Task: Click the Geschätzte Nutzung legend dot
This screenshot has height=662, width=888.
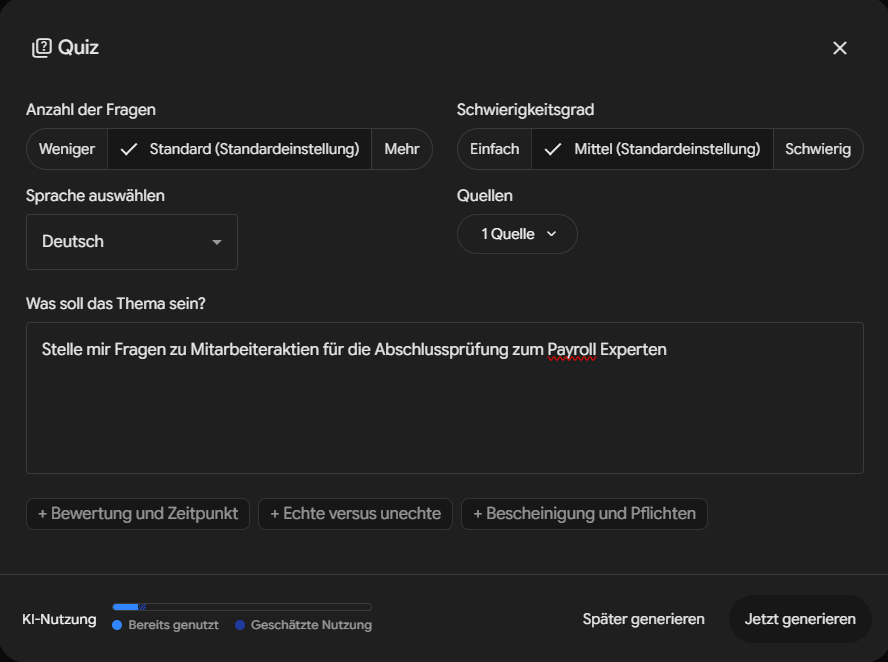Action: [240, 625]
